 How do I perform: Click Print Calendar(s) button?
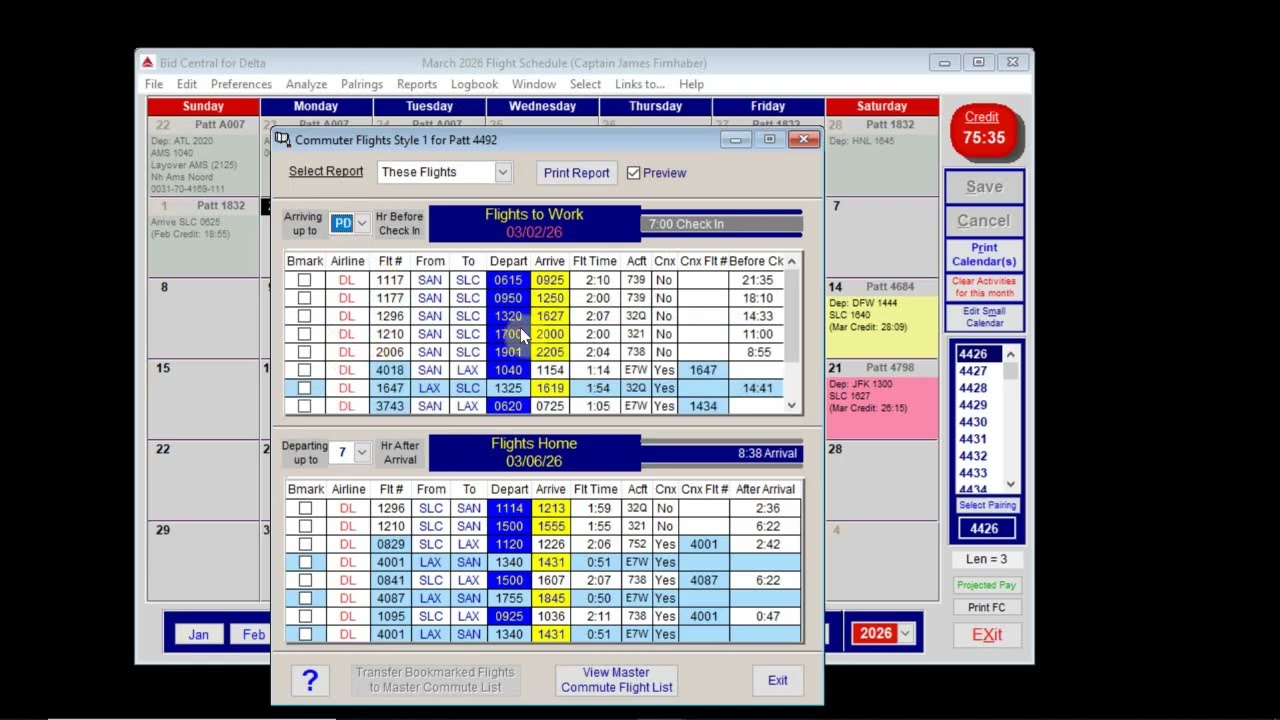pyautogui.click(x=984, y=254)
